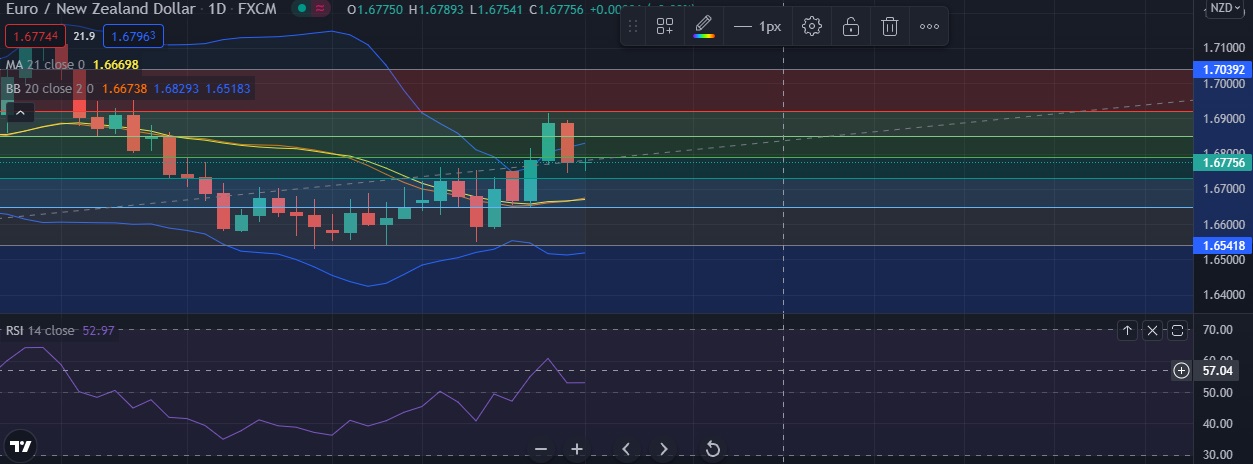
Task: Click the TradingView logo
Action: coord(21,446)
